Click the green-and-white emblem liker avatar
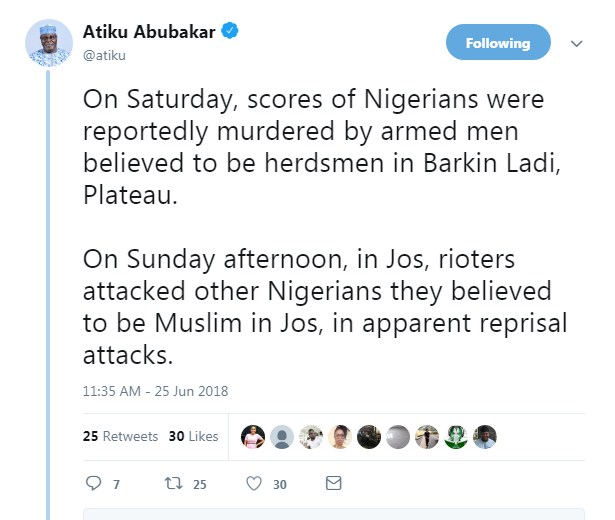 [456, 437]
